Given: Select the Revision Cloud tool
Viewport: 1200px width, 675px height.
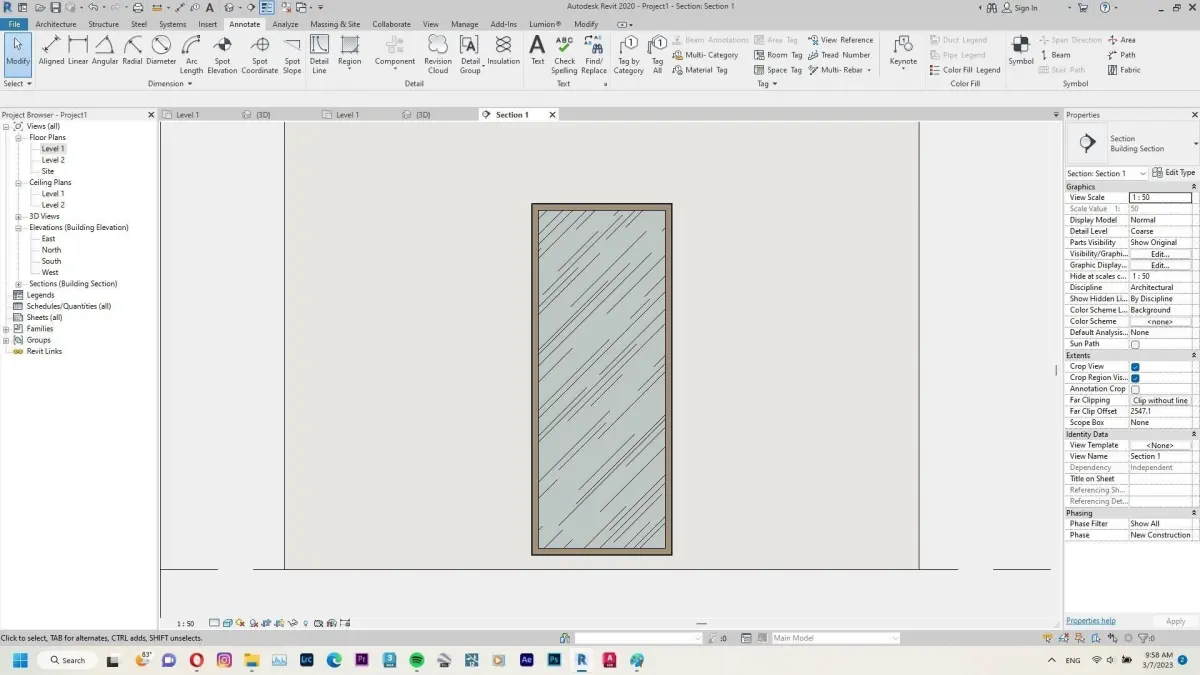Looking at the screenshot, I should coord(438,55).
